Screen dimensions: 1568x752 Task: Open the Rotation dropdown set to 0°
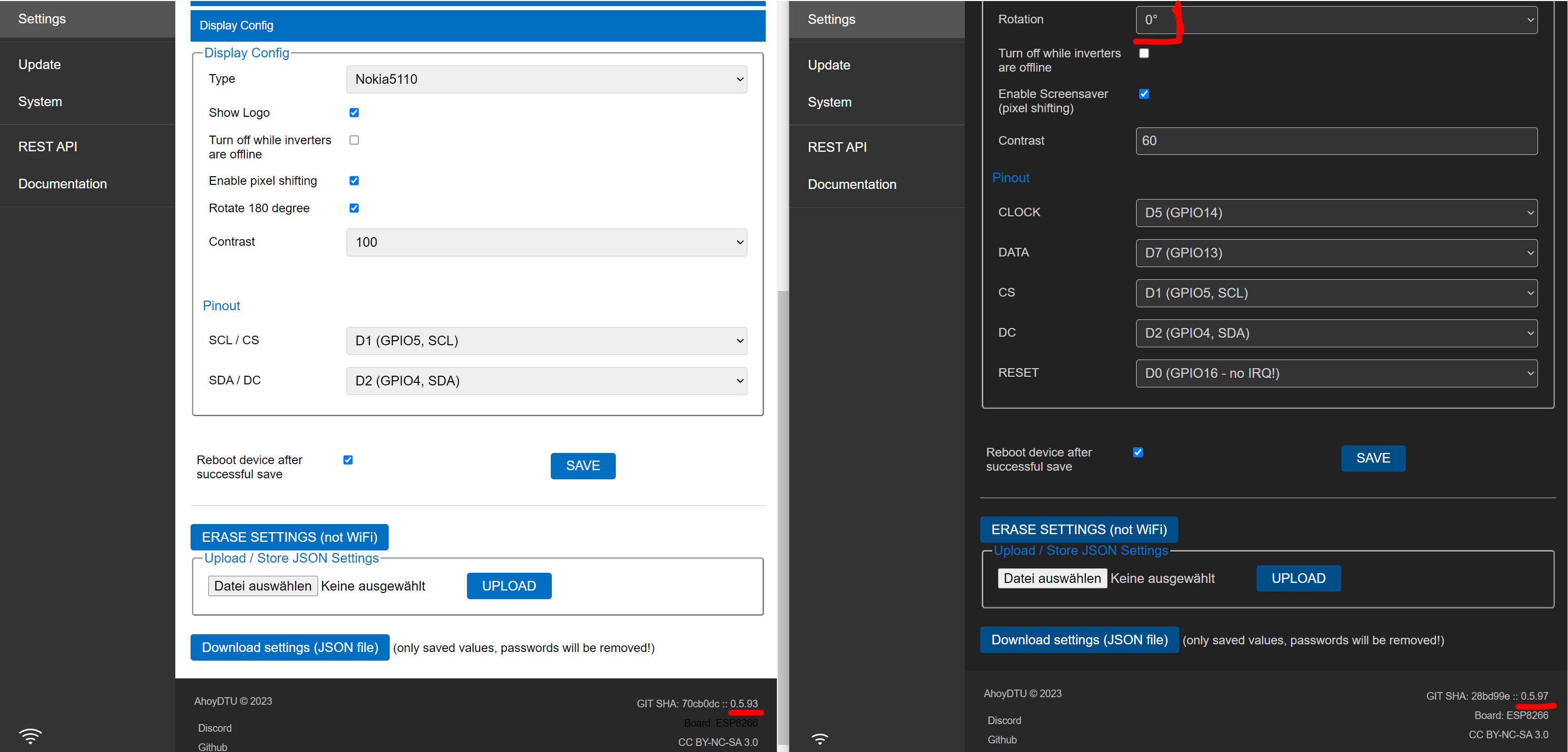pos(1337,19)
